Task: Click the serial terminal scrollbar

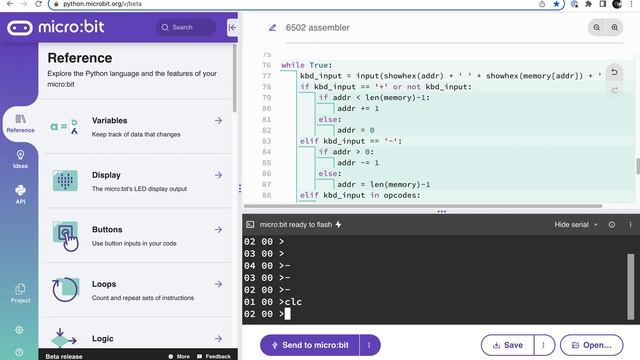Action: pyautogui.click(x=631, y=287)
